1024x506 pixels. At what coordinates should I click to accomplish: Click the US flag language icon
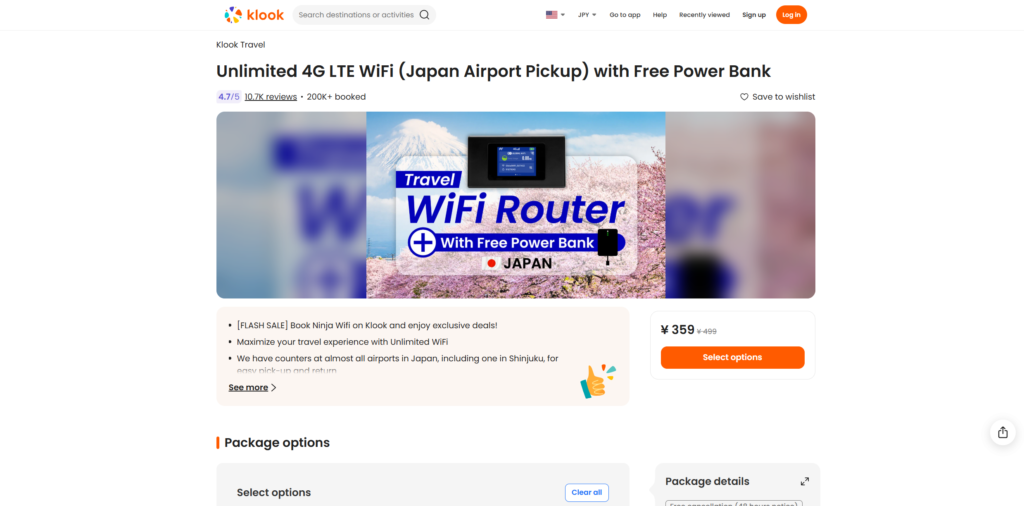[552, 15]
